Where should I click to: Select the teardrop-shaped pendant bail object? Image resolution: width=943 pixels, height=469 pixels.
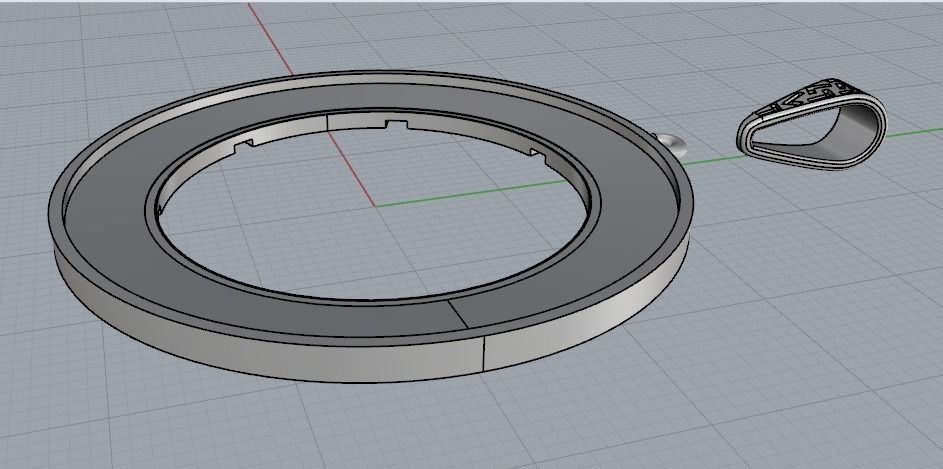coord(812,123)
